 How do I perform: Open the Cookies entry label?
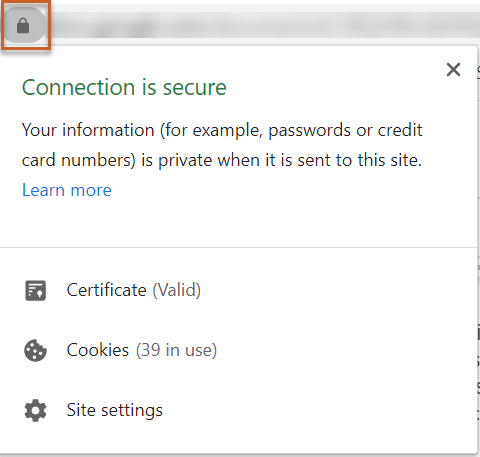(98, 350)
